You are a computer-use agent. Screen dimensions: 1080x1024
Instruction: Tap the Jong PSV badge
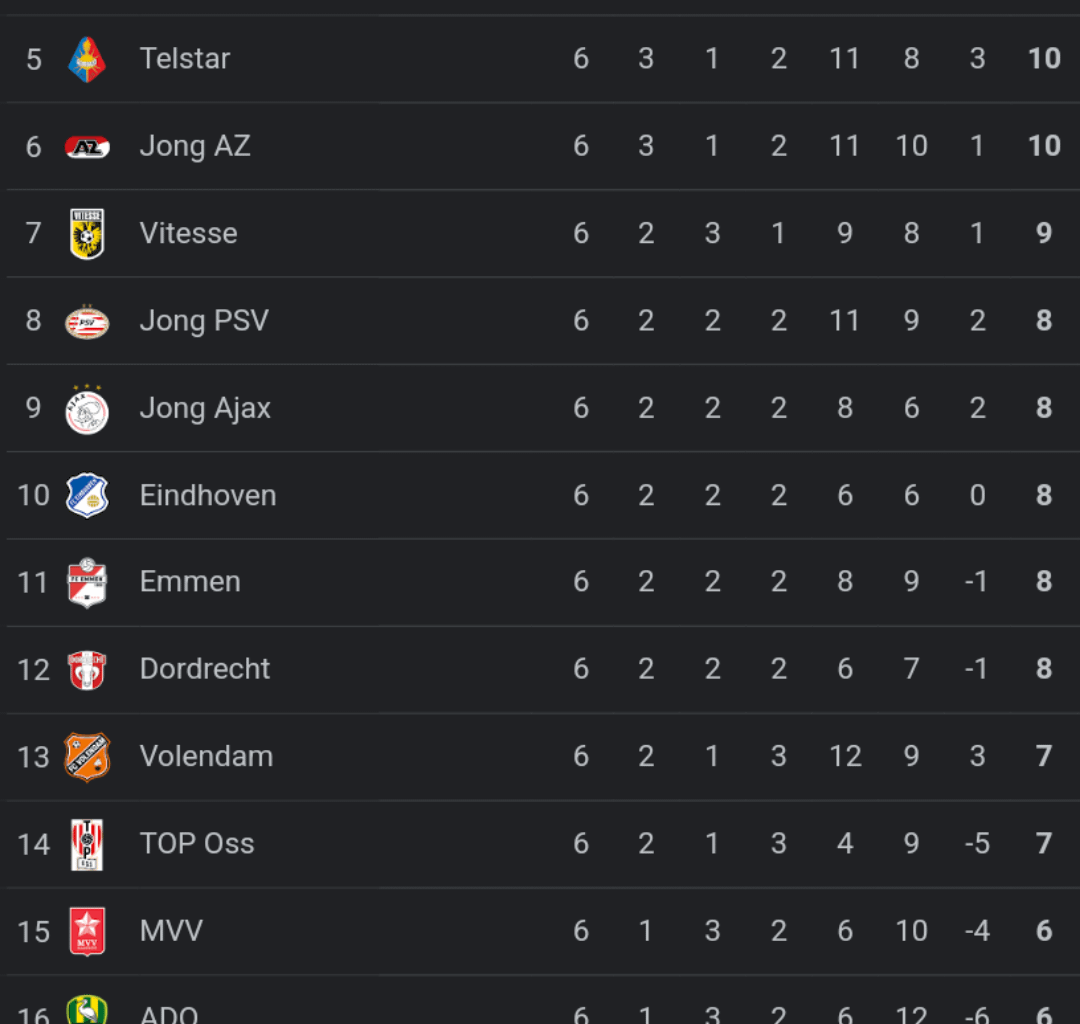coord(87,322)
